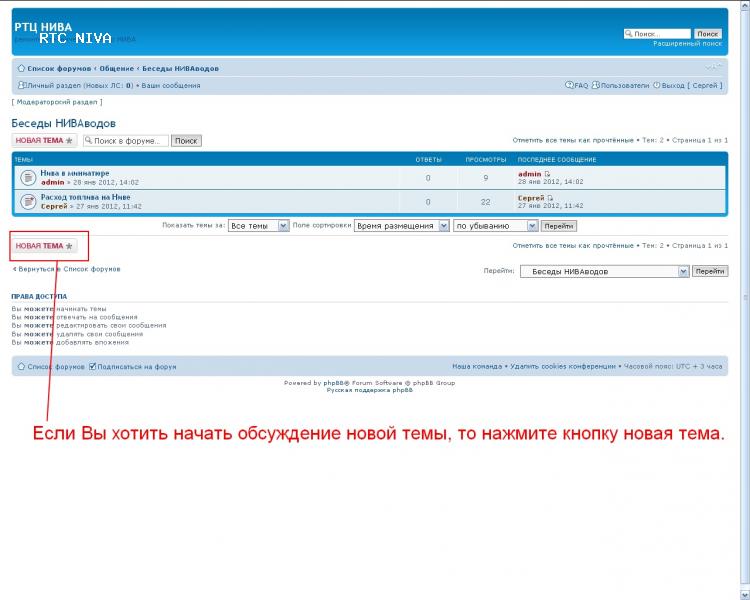Click the magnifier icon in the top search box

tap(629, 33)
